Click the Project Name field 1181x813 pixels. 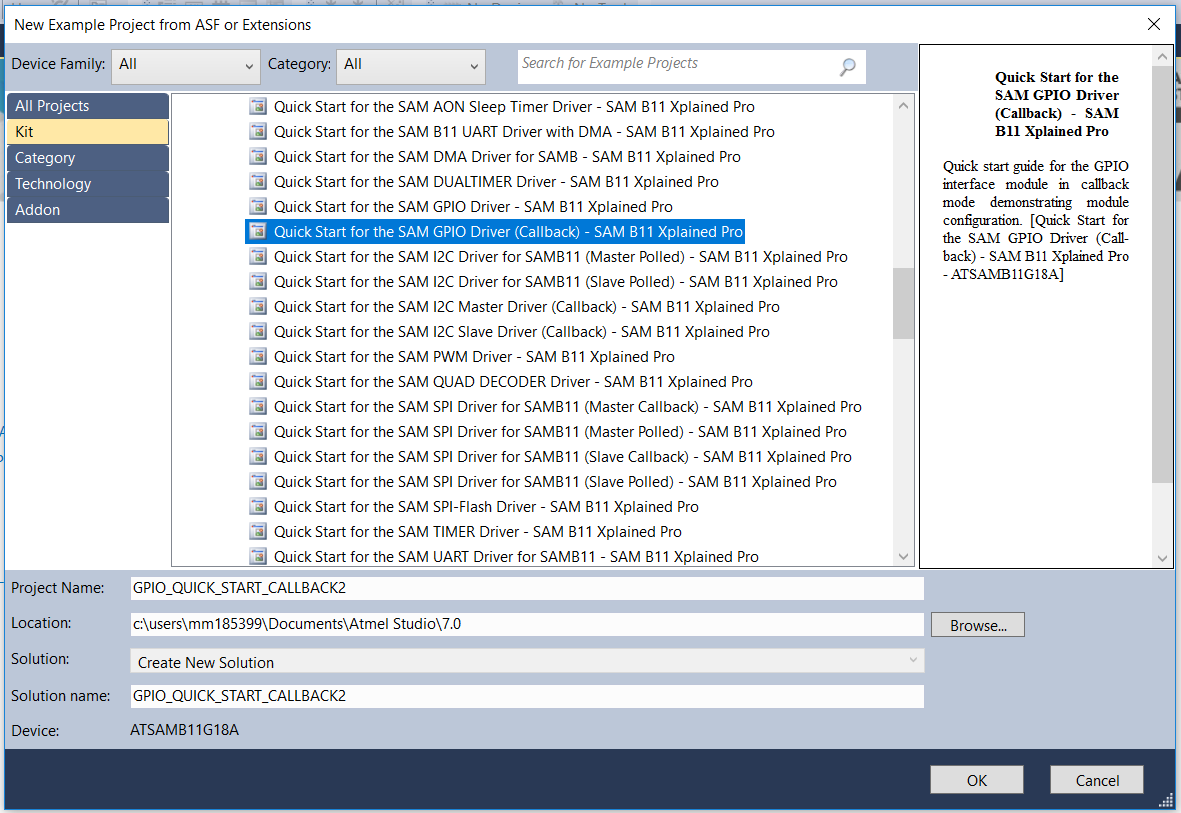(x=526, y=588)
